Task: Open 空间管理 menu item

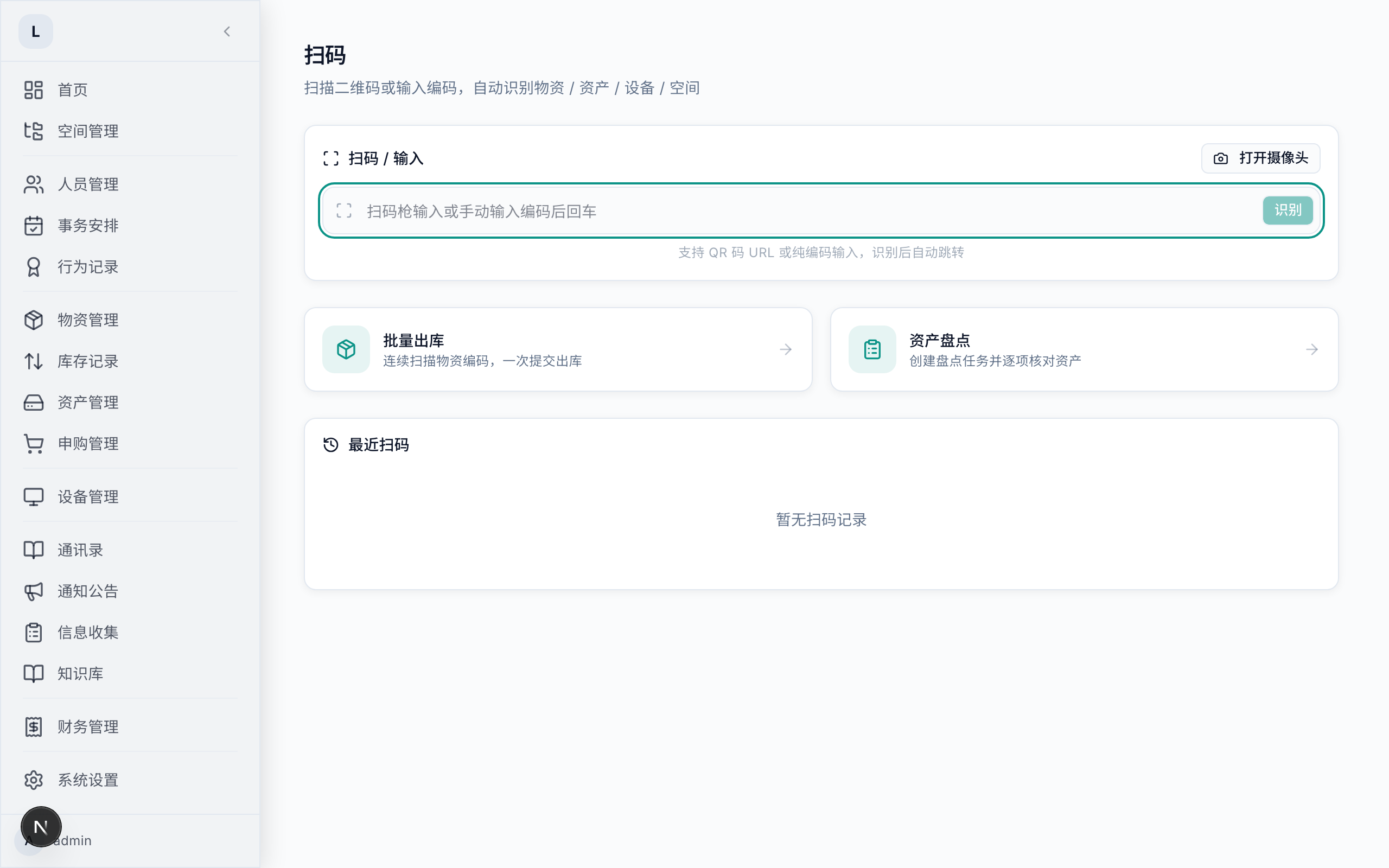Action: (x=130, y=131)
